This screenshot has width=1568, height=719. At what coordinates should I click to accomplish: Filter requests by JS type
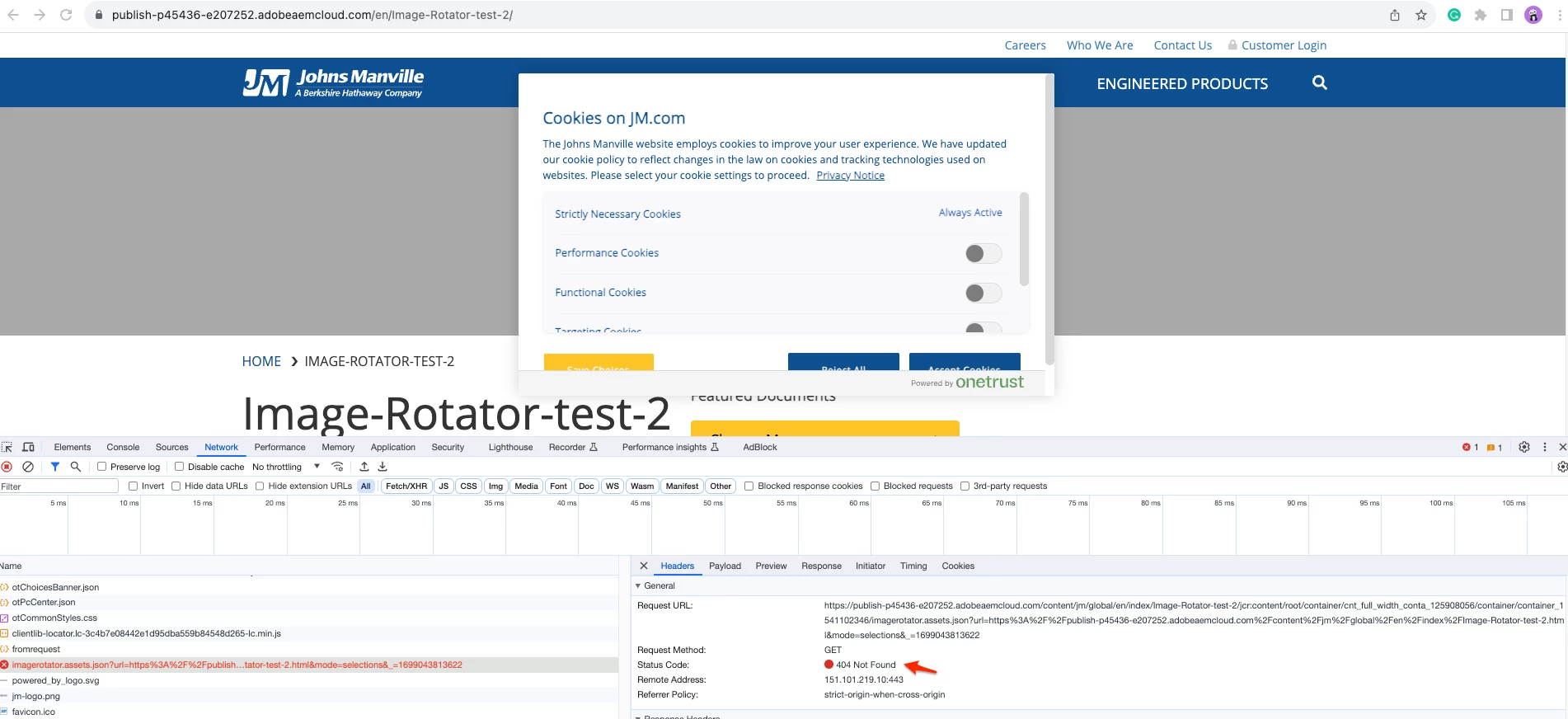pos(444,486)
